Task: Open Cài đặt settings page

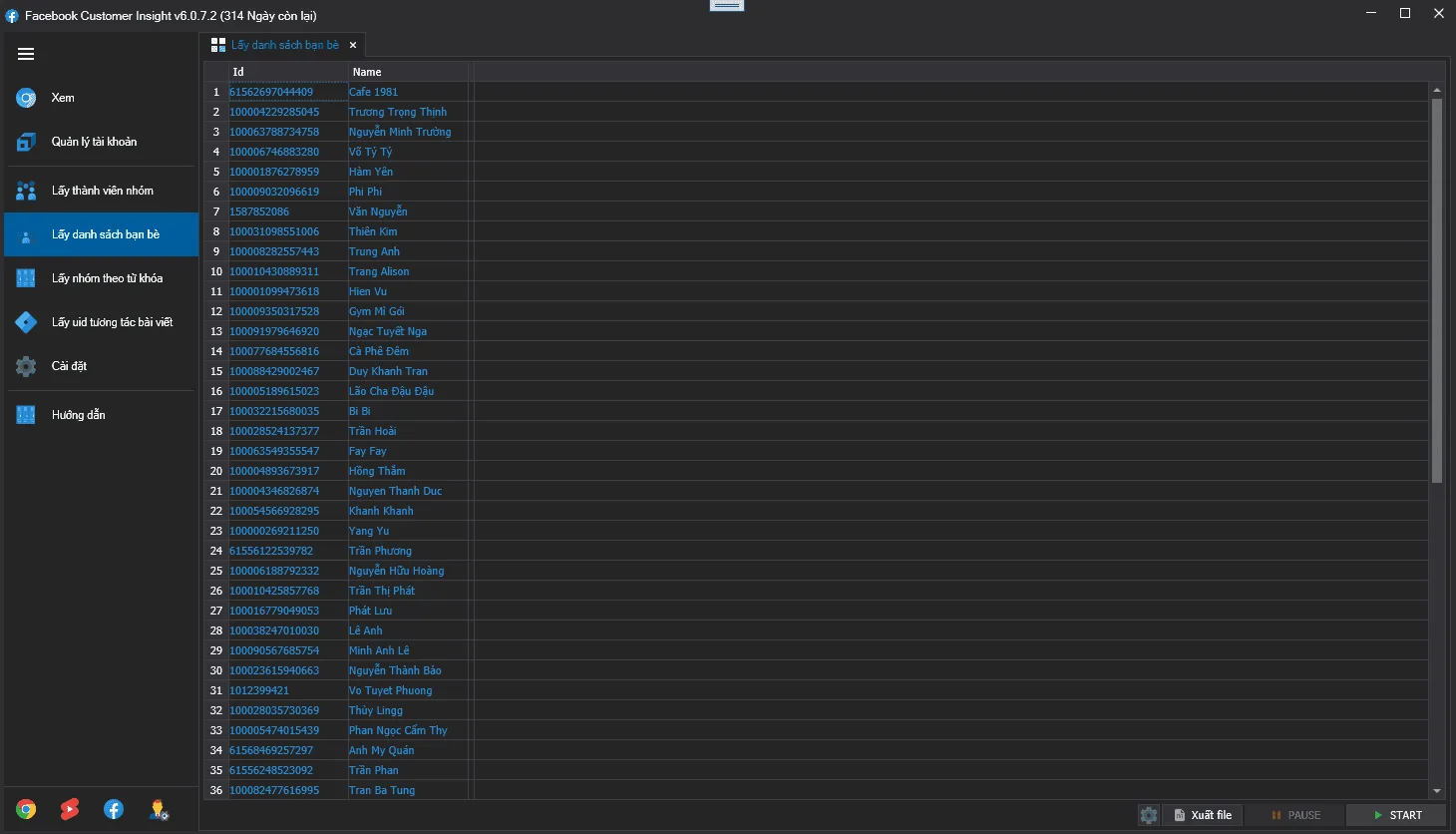Action: click(69, 366)
